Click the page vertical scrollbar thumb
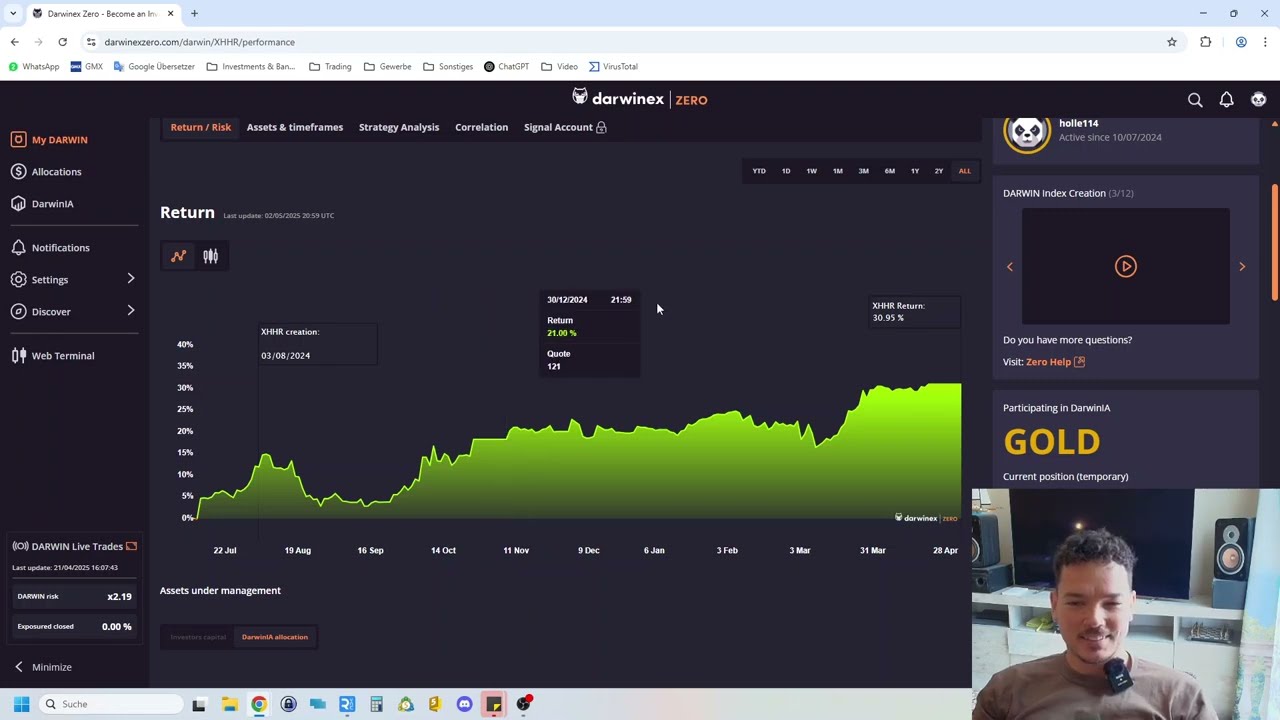The image size is (1280, 720). coord(1274,242)
